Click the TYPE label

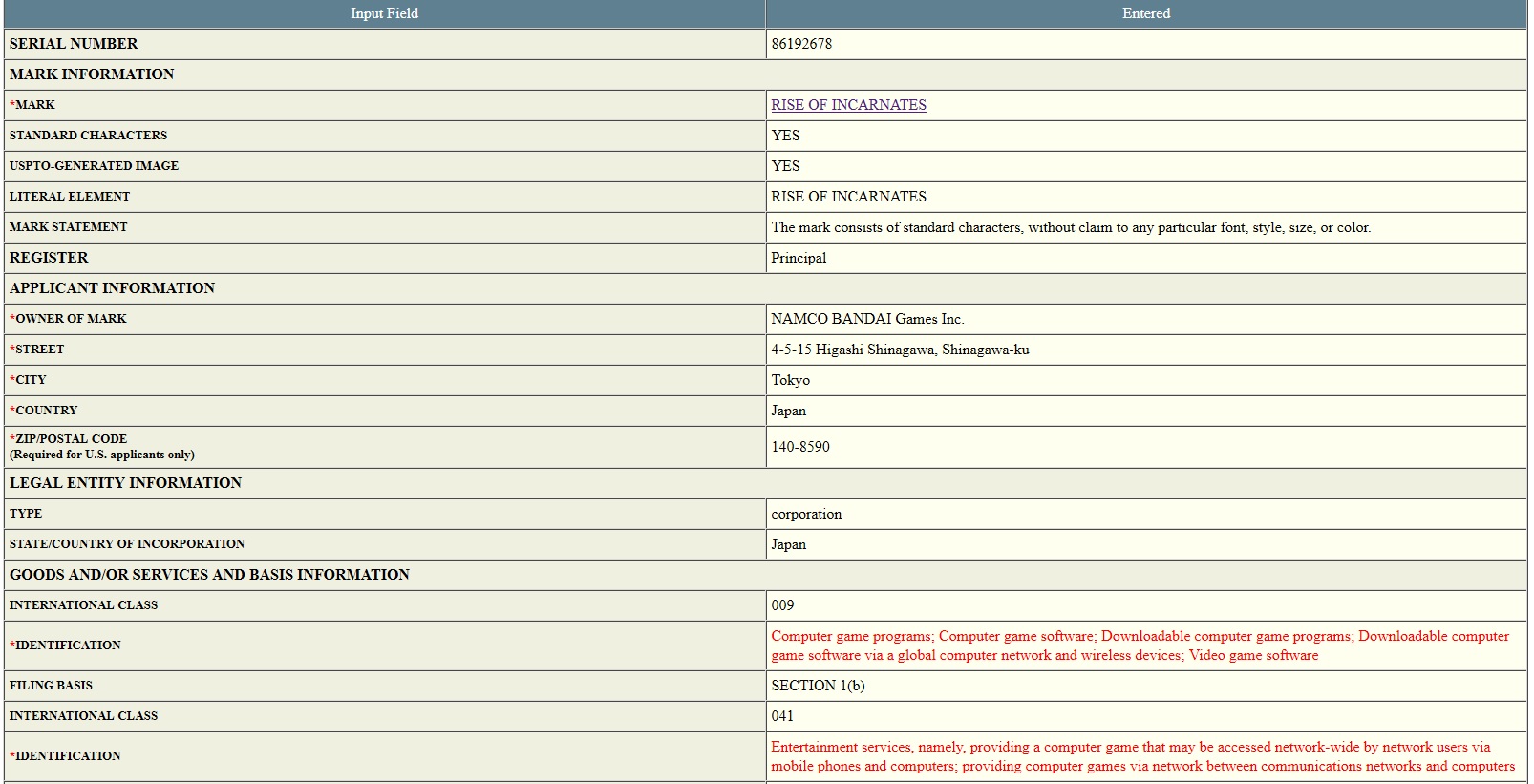(26, 514)
